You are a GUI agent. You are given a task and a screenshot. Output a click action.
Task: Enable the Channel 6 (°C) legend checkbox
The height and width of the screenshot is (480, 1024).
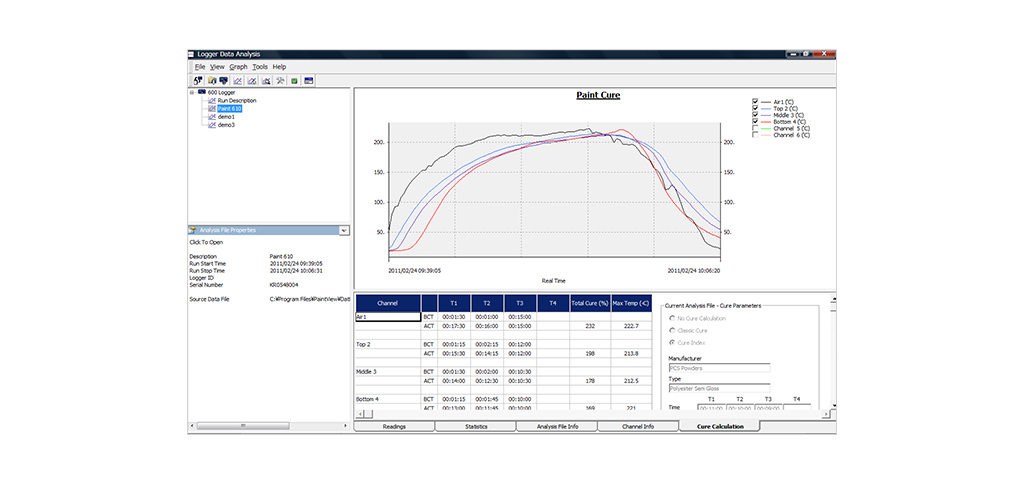[x=756, y=135]
